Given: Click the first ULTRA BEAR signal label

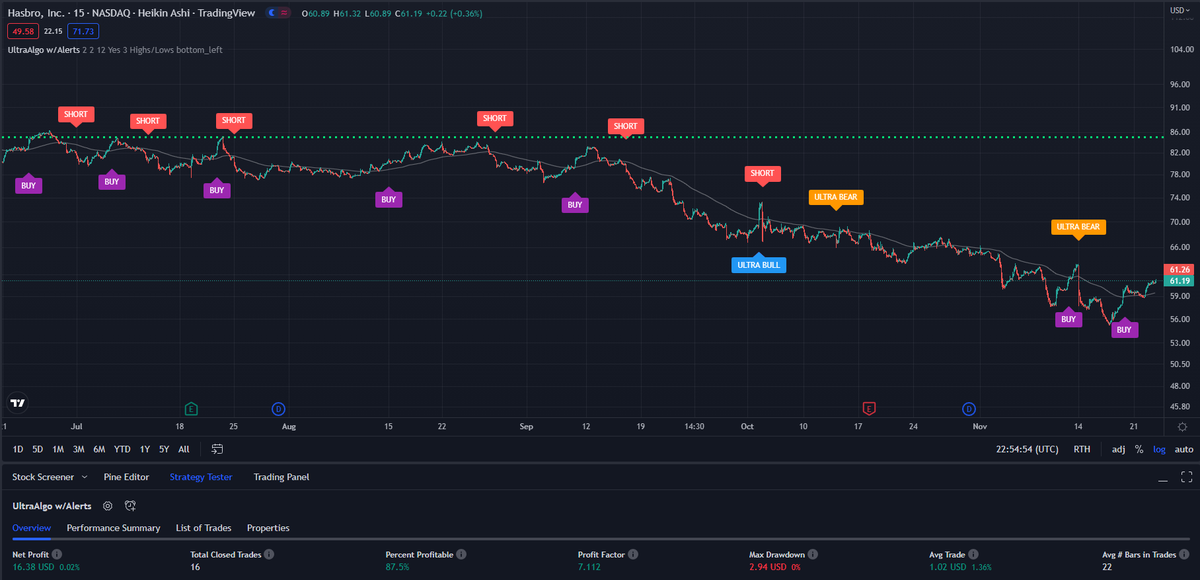Looking at the screenshot, I should point(836,197).
